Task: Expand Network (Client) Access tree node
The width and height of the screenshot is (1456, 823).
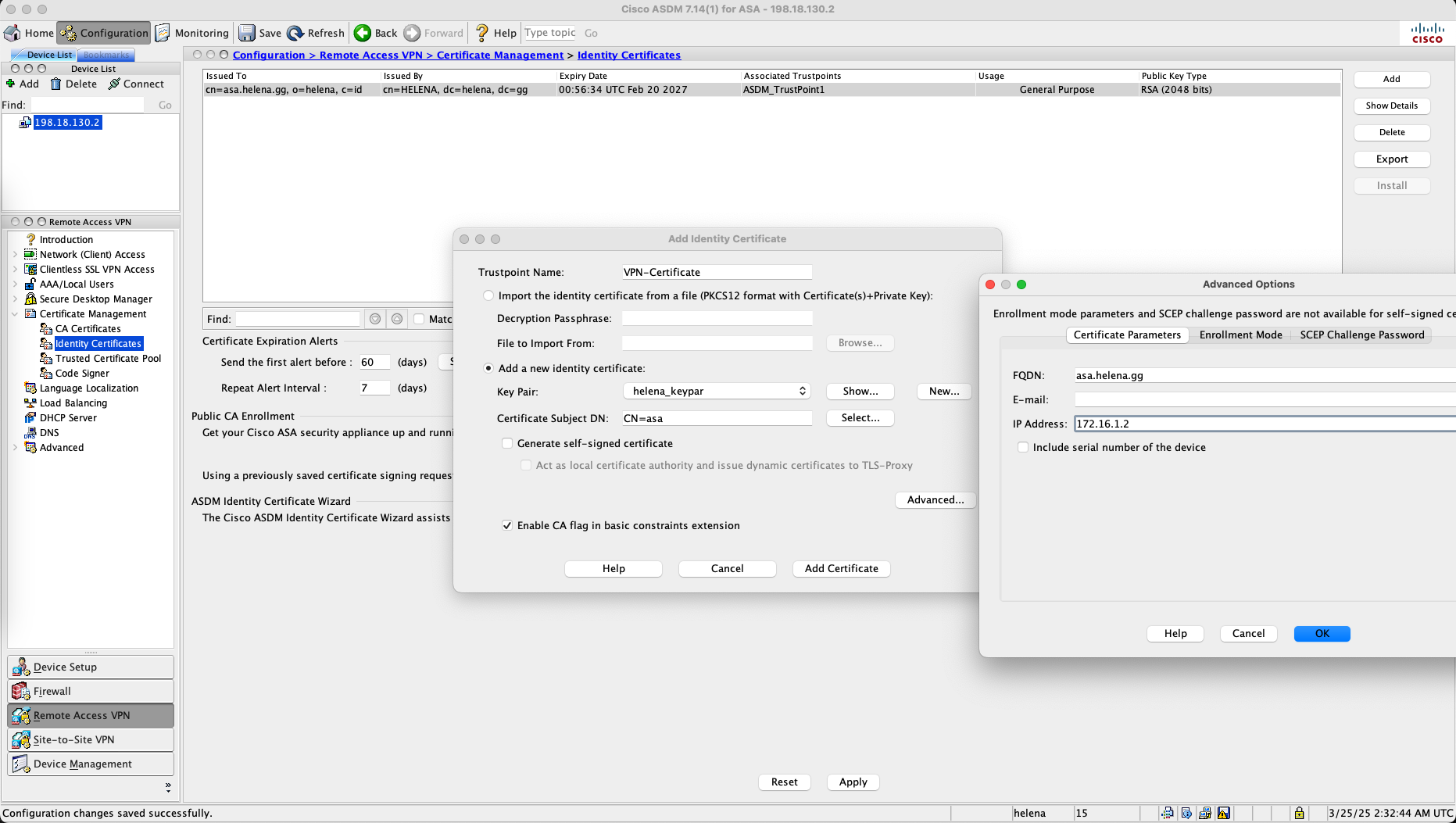Action: [15, 255]
